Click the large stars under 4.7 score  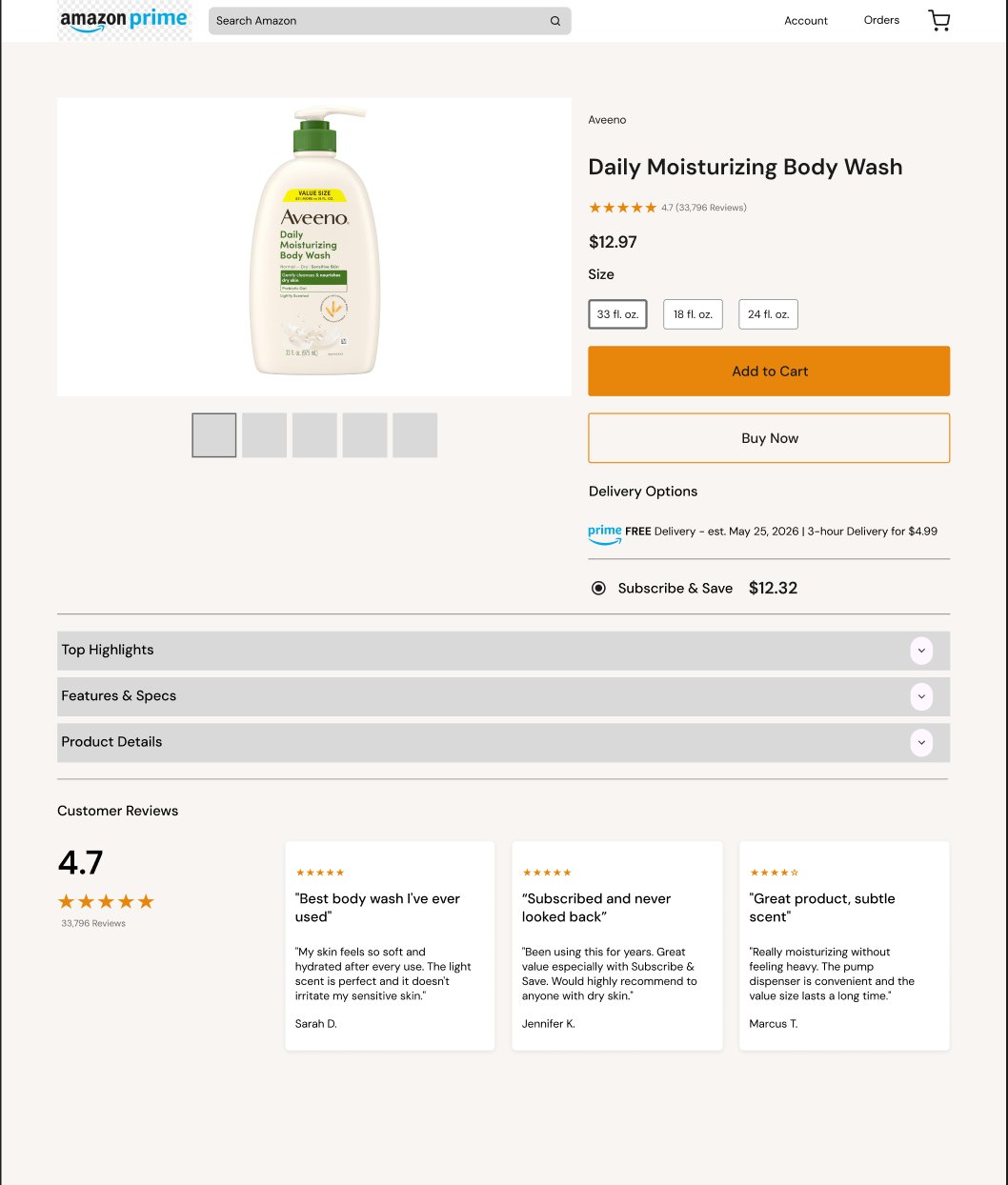click(x=106, y=901)
